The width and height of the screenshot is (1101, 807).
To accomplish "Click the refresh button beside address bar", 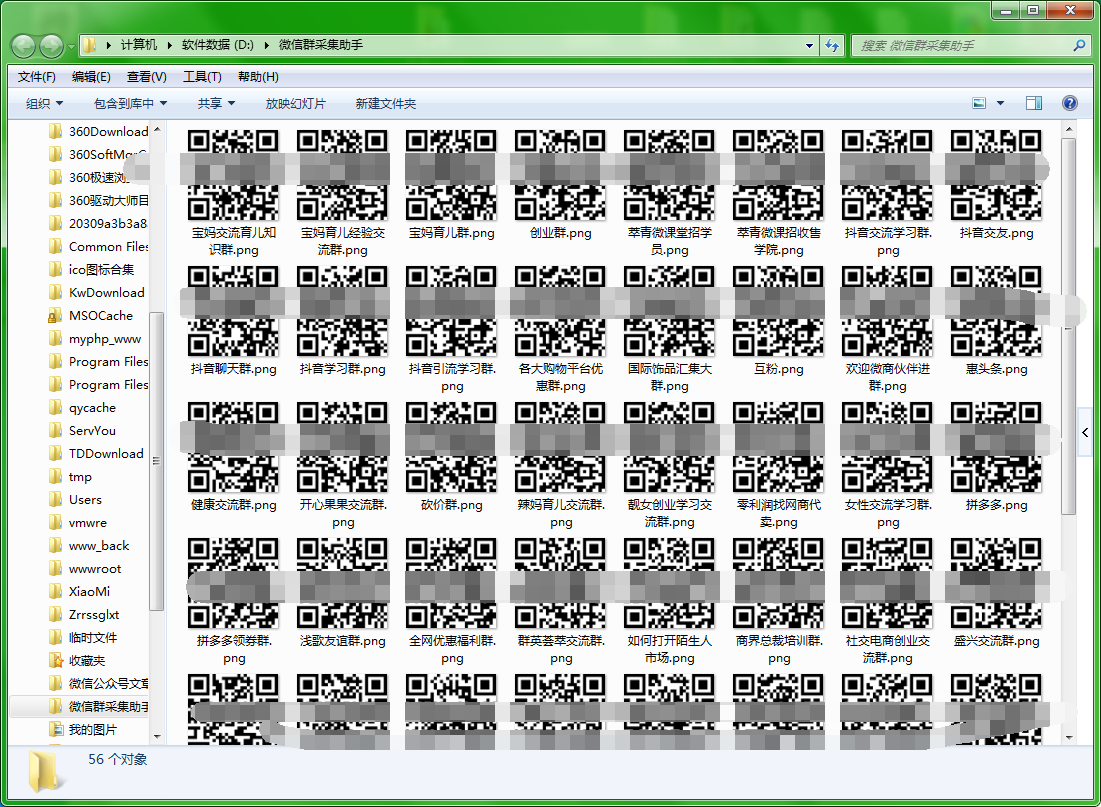I will coord(832,46).
